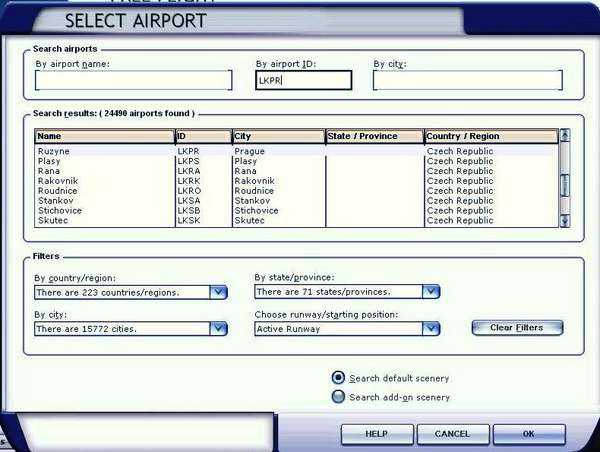Select the Rakovnik airport row

[x=104, y=181]
